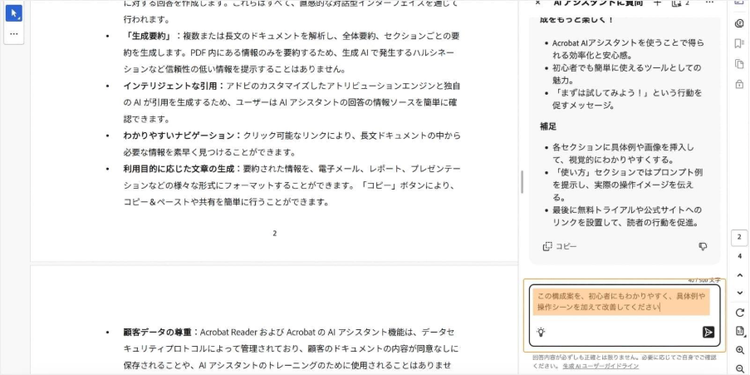Click the 利用目的に応じた文章の生成 bullet heading
The image size is (750, 375).
[x=180, y=169]
